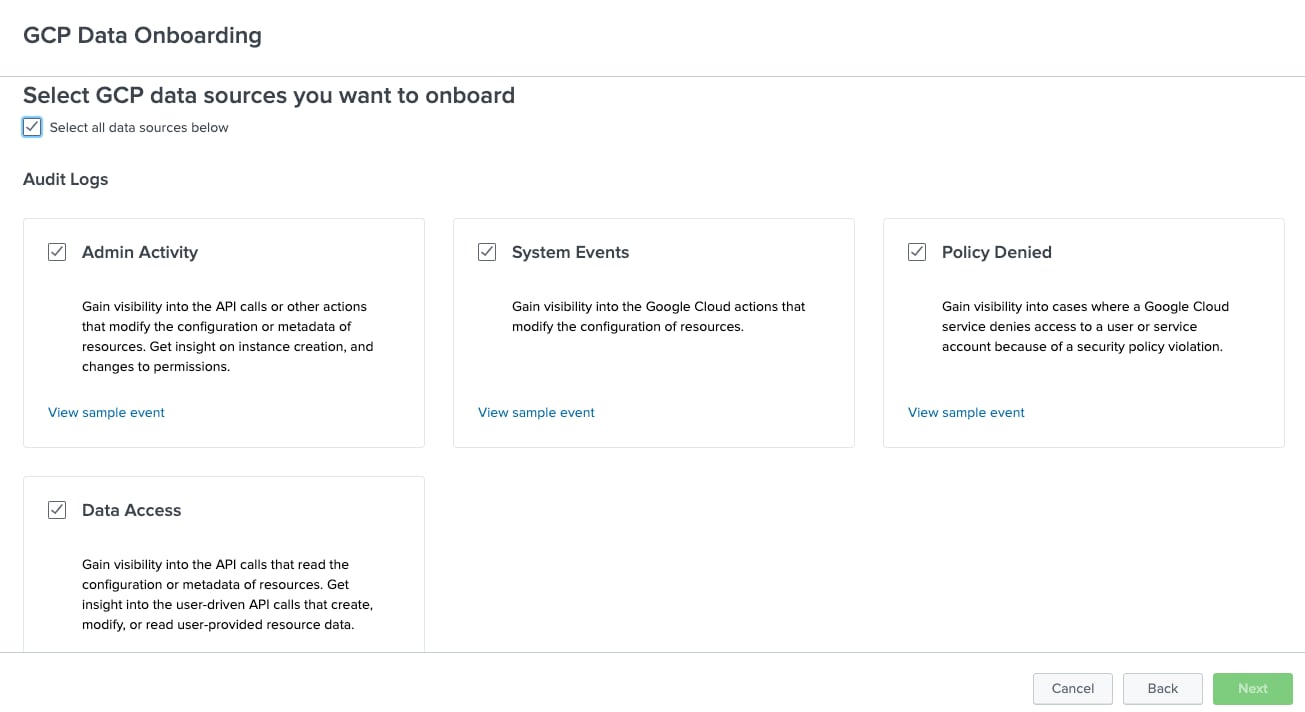Go to the previous step with Back
Viewport: 1305px width, 712px height.
point(1163,688)
